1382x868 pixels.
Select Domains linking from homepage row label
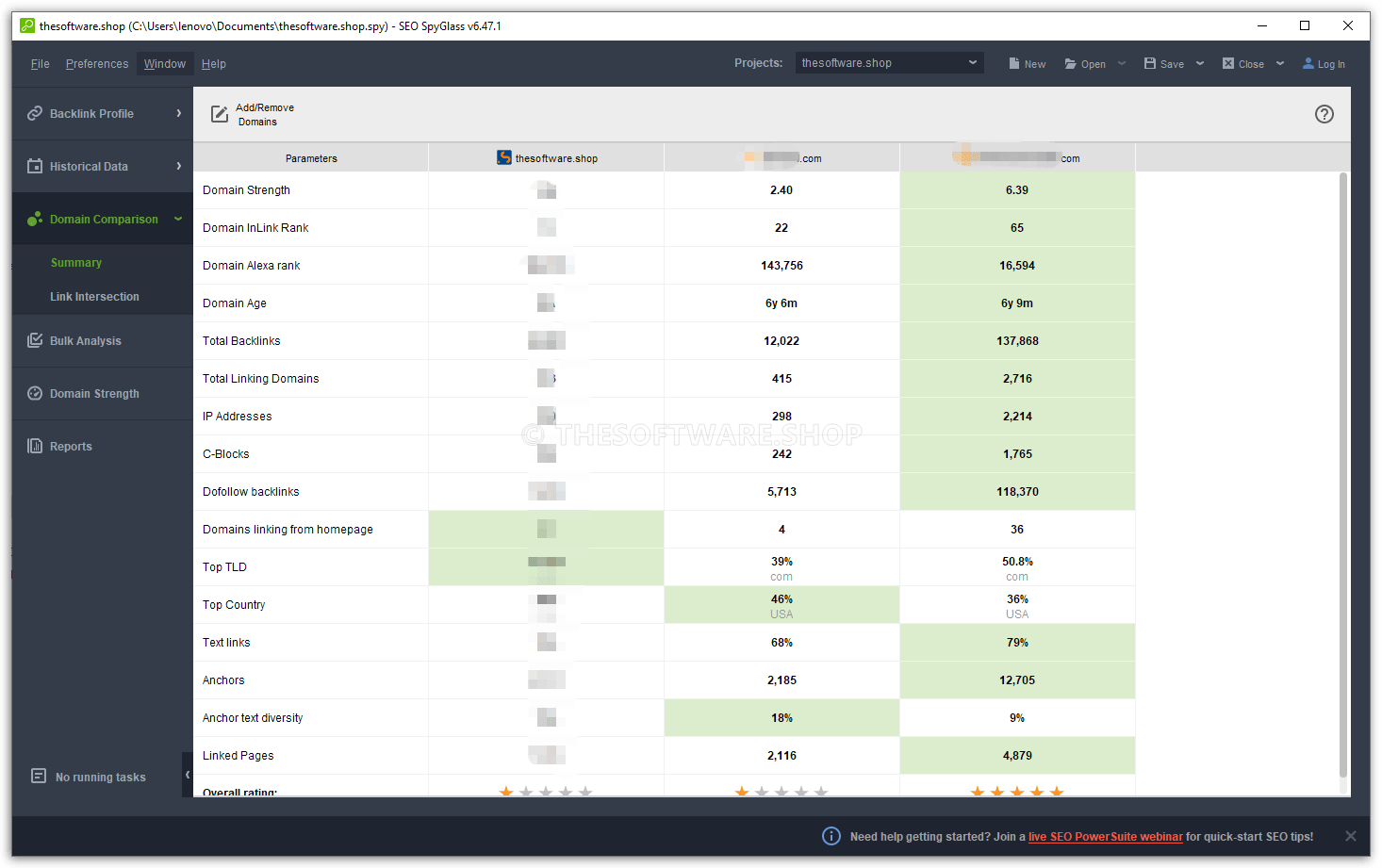pos(288,530)
